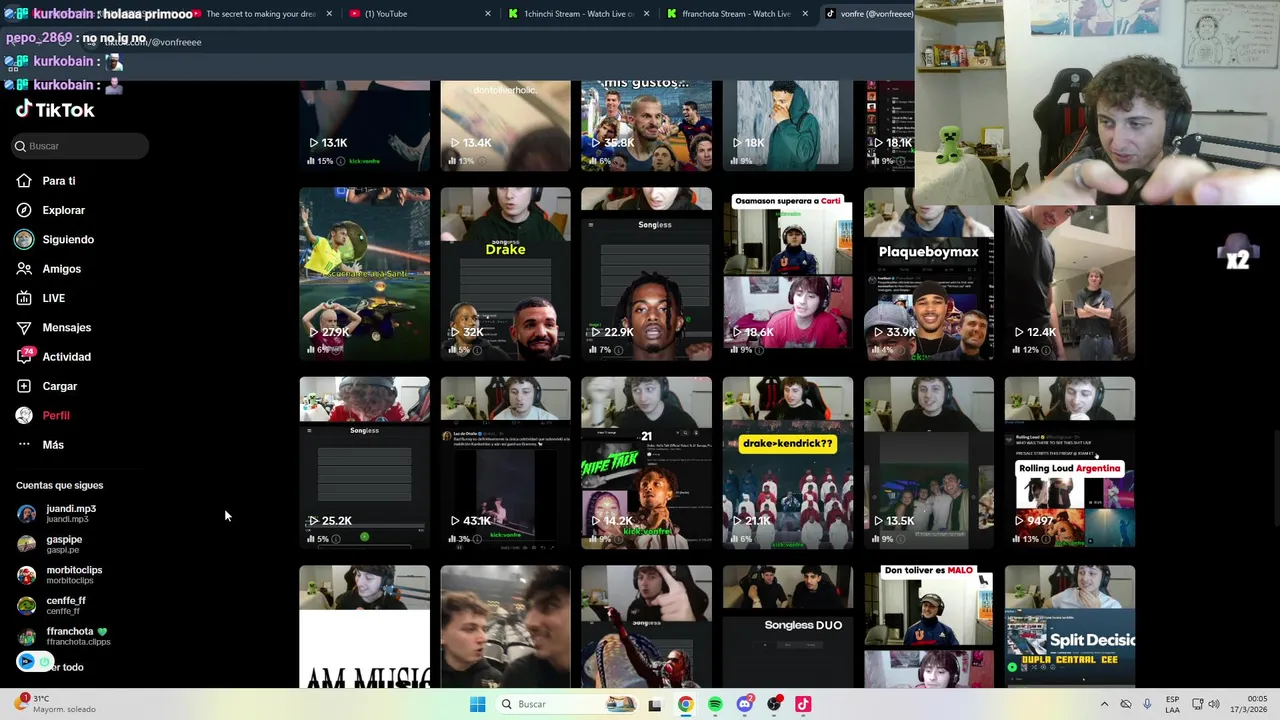Screen dimensions: 1280x720
Task: Close the (1) YouTube tab
Action: tap(488, 14)
